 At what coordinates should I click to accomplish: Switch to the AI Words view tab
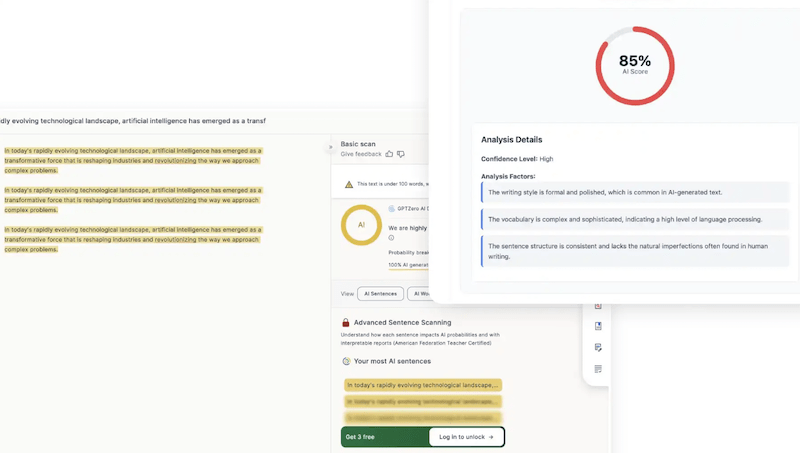(420, 294)
